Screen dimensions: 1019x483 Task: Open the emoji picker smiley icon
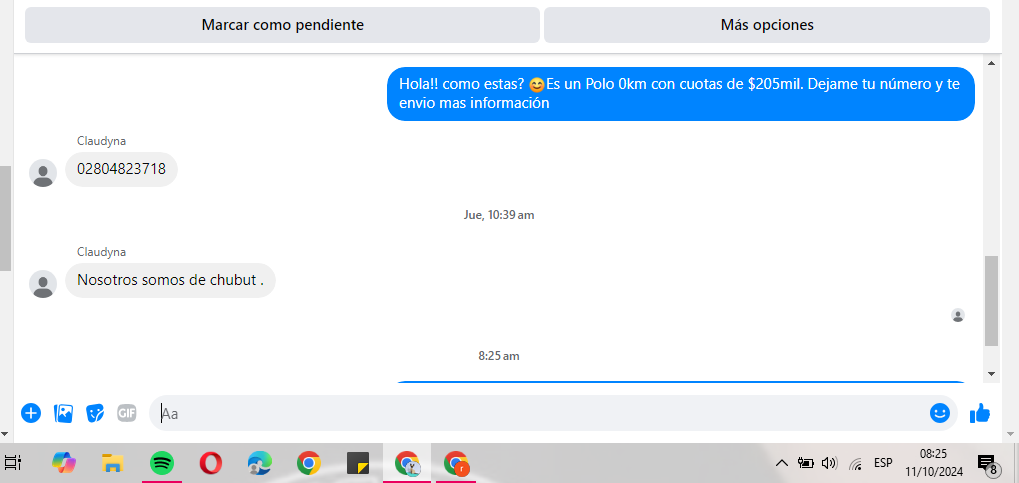[x=940, y=413]
